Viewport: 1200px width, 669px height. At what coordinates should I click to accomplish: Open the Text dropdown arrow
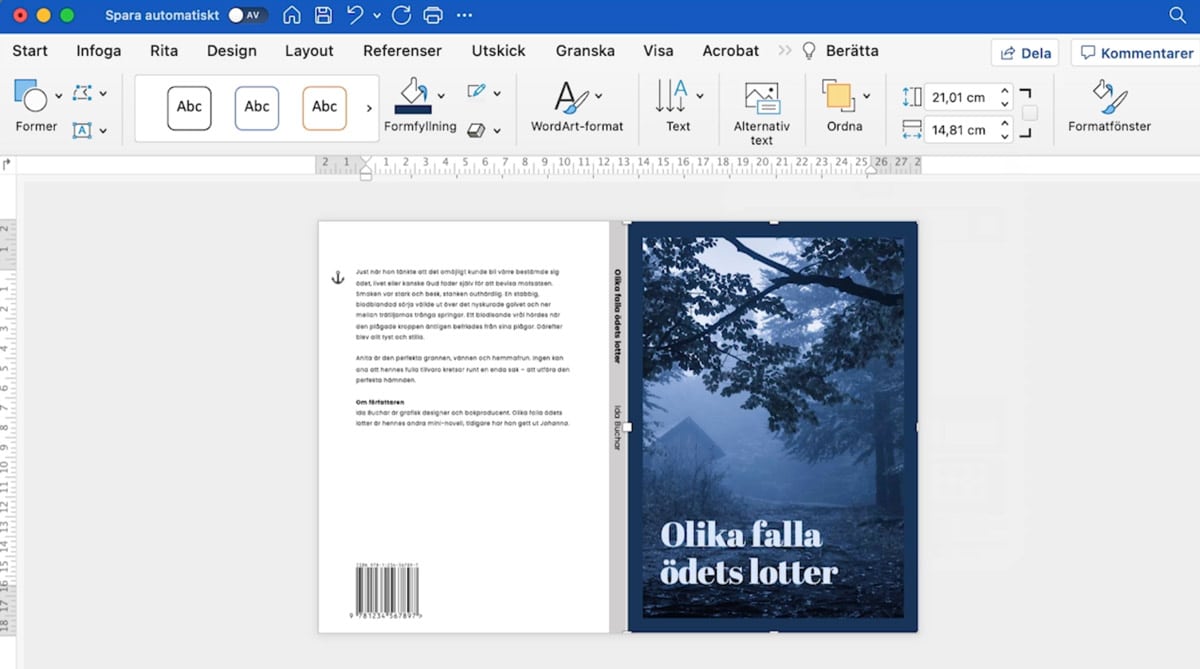point(700,96)
